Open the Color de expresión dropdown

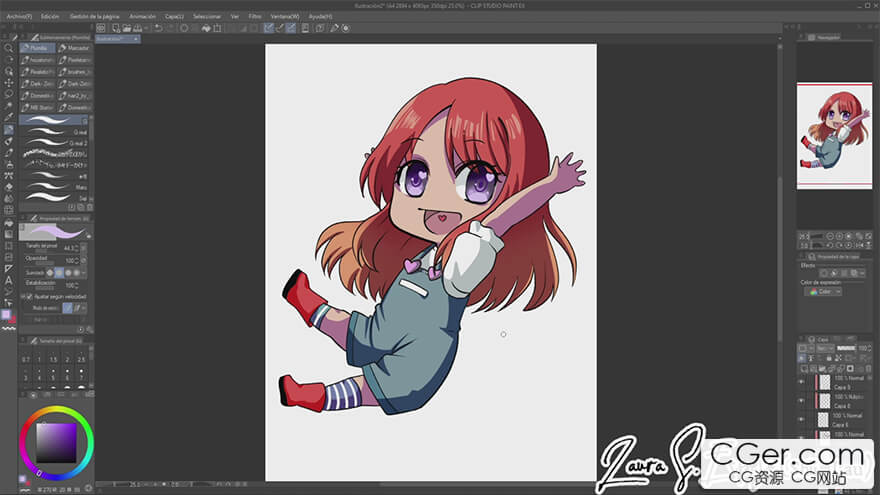[x=823, y=292]
